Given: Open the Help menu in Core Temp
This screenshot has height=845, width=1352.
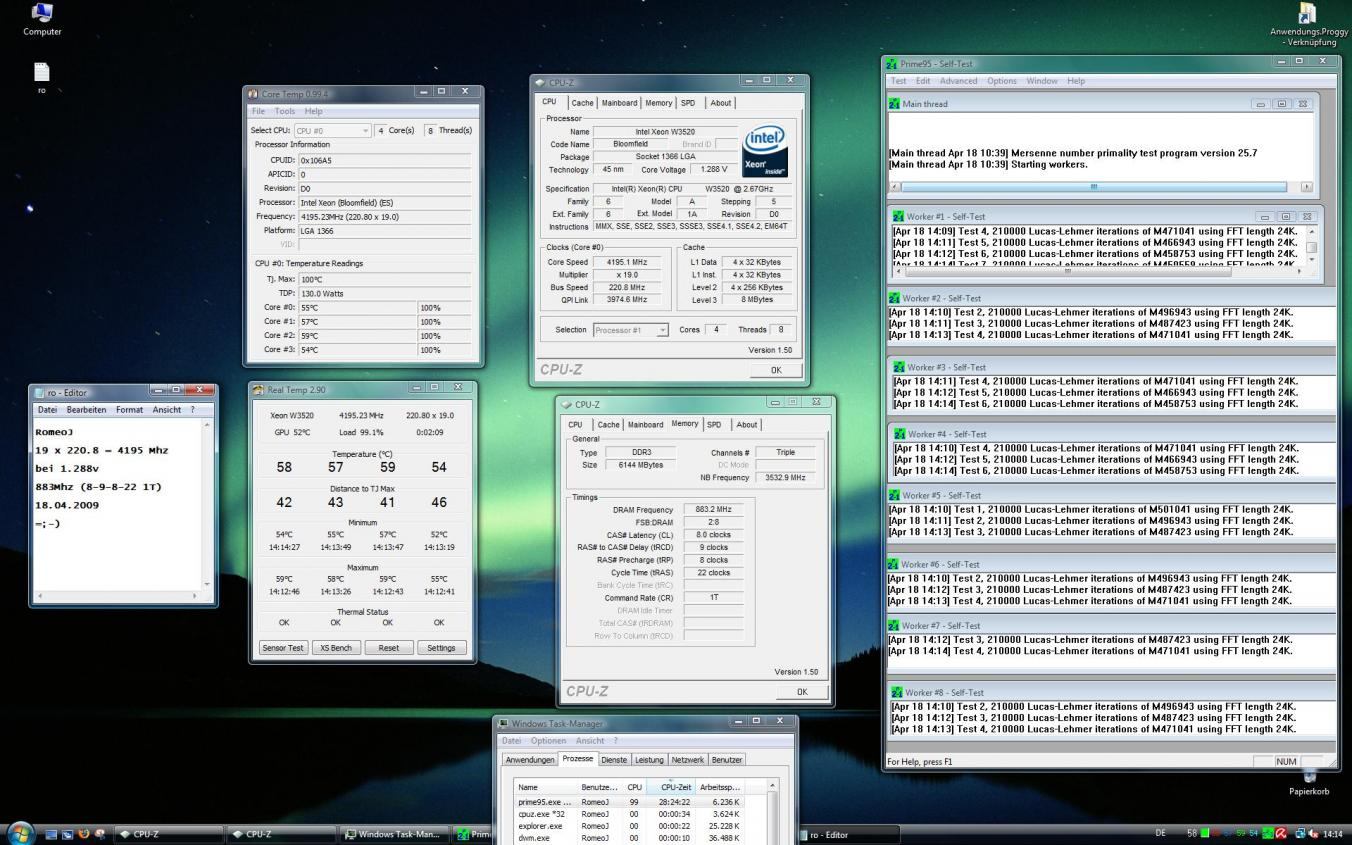Looking at the screenshot, I should pyautogui.click(x=314, y=111).
